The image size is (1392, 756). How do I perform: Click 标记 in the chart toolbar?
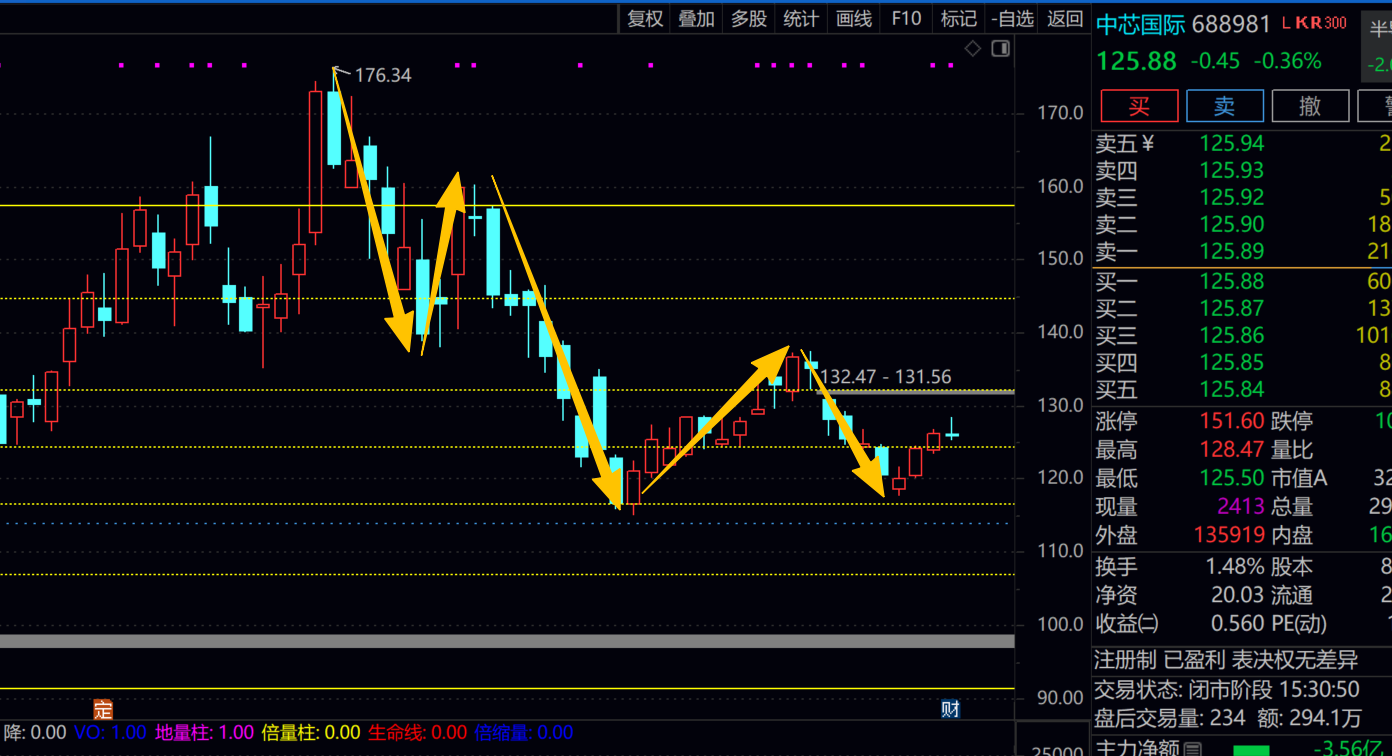coord(959,18)
